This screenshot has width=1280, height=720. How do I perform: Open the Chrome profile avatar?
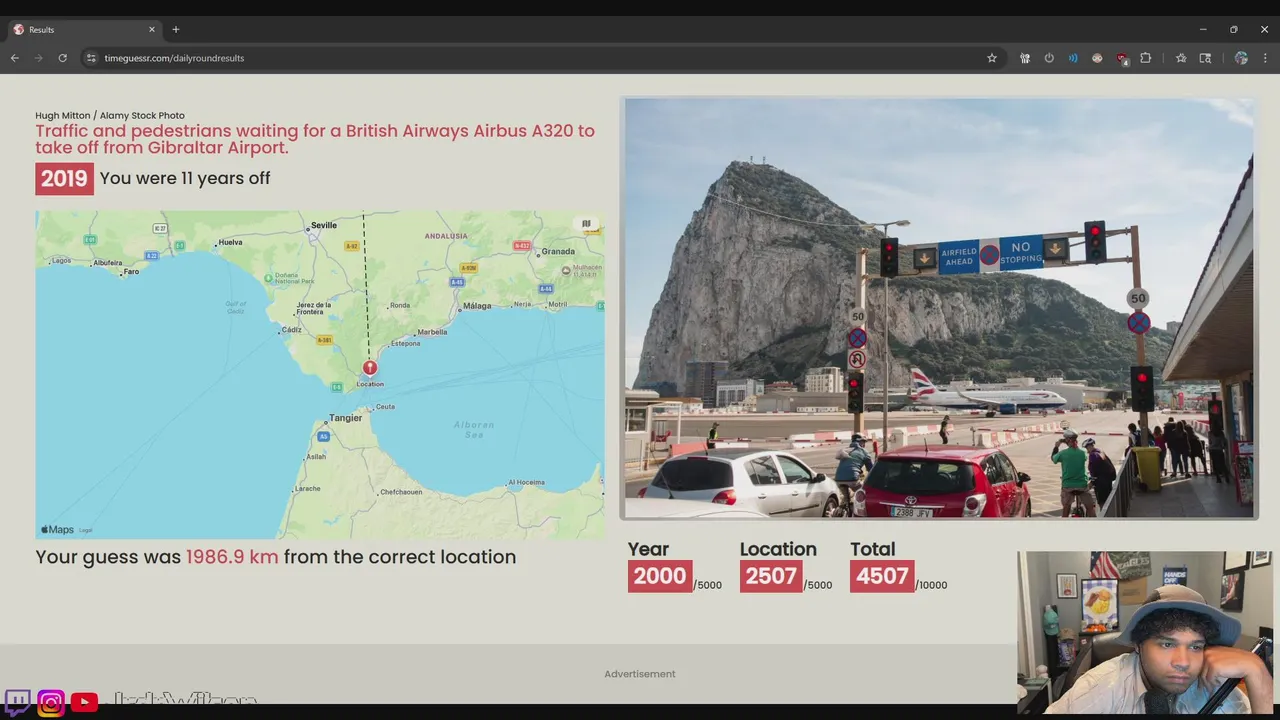(x=1241, y=58)
